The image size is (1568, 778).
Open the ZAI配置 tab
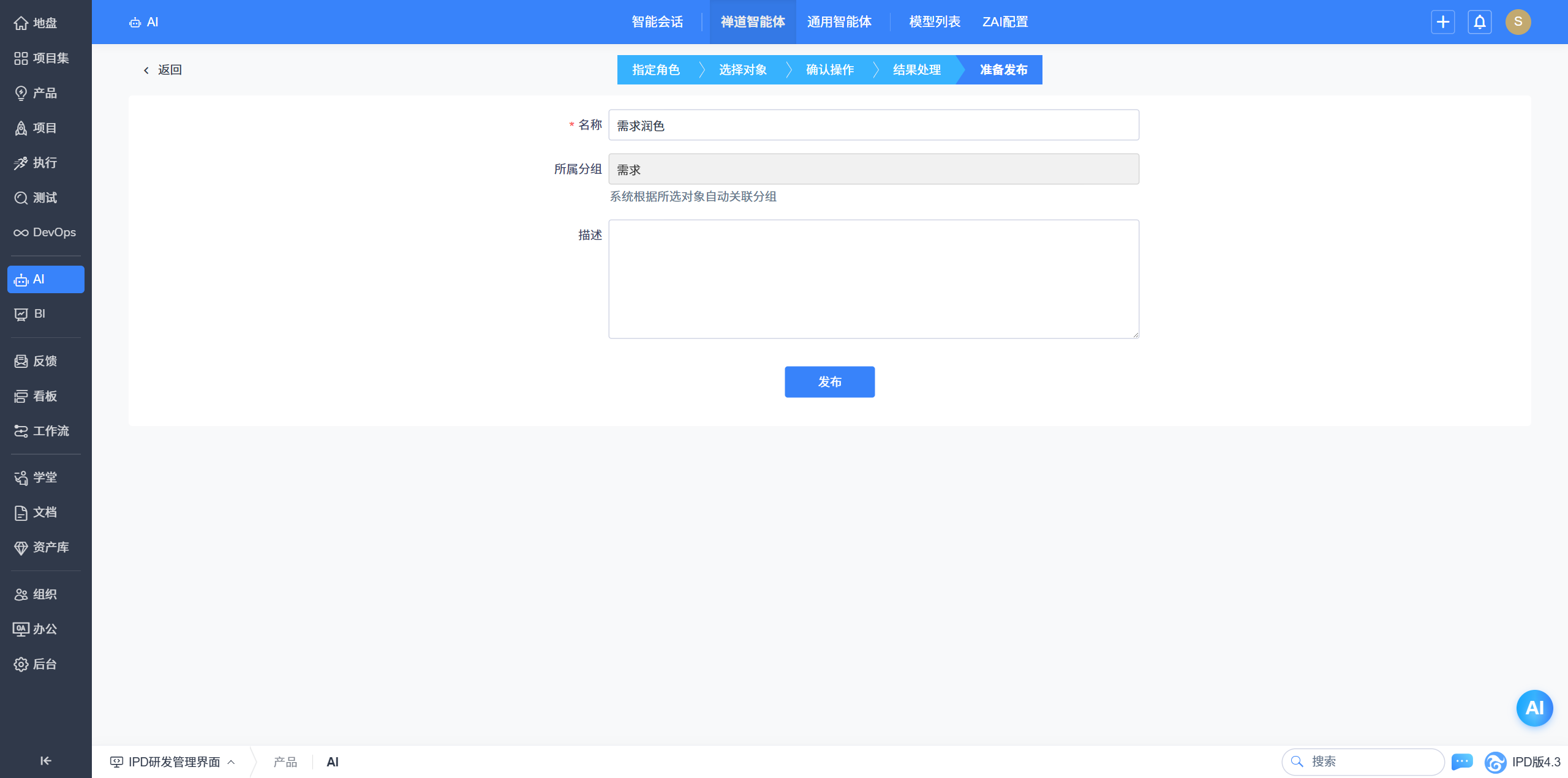(x=1005, y=22)
